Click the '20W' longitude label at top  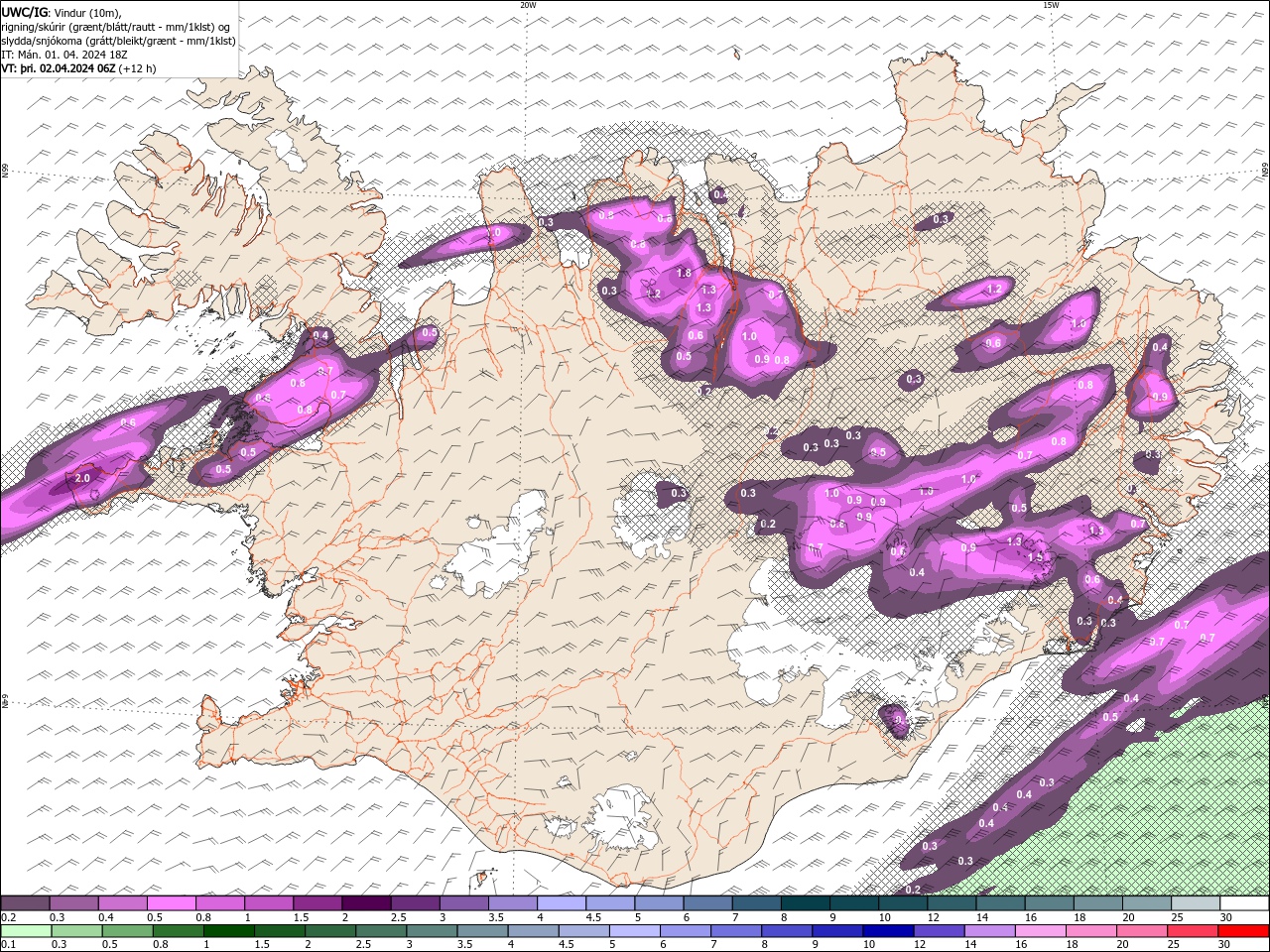click(528, 5)
